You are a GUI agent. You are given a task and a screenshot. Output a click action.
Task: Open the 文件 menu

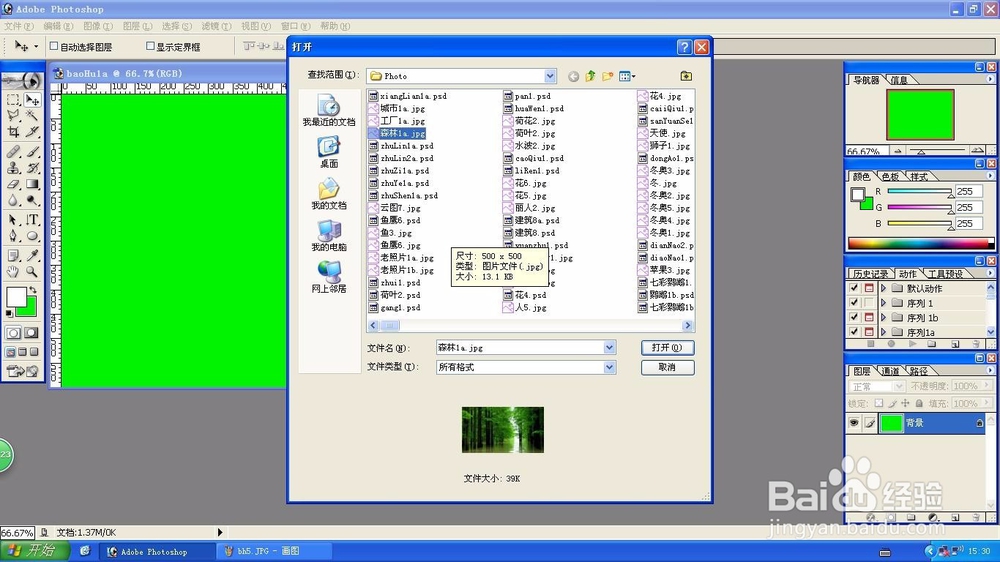[18, 26]
